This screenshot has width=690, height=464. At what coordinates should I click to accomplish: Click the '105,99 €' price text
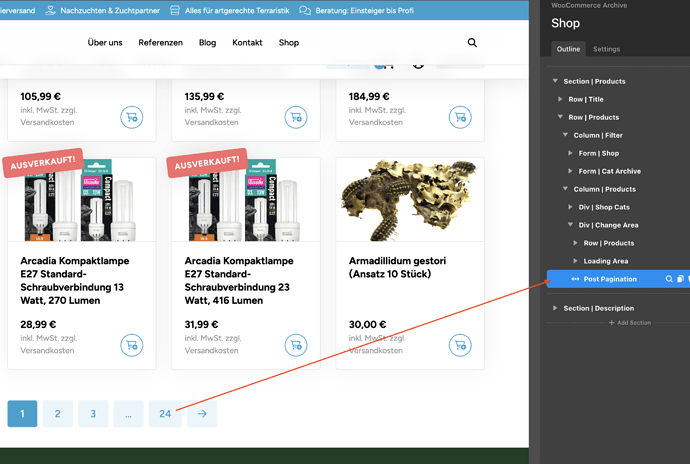tap(40, 96)
